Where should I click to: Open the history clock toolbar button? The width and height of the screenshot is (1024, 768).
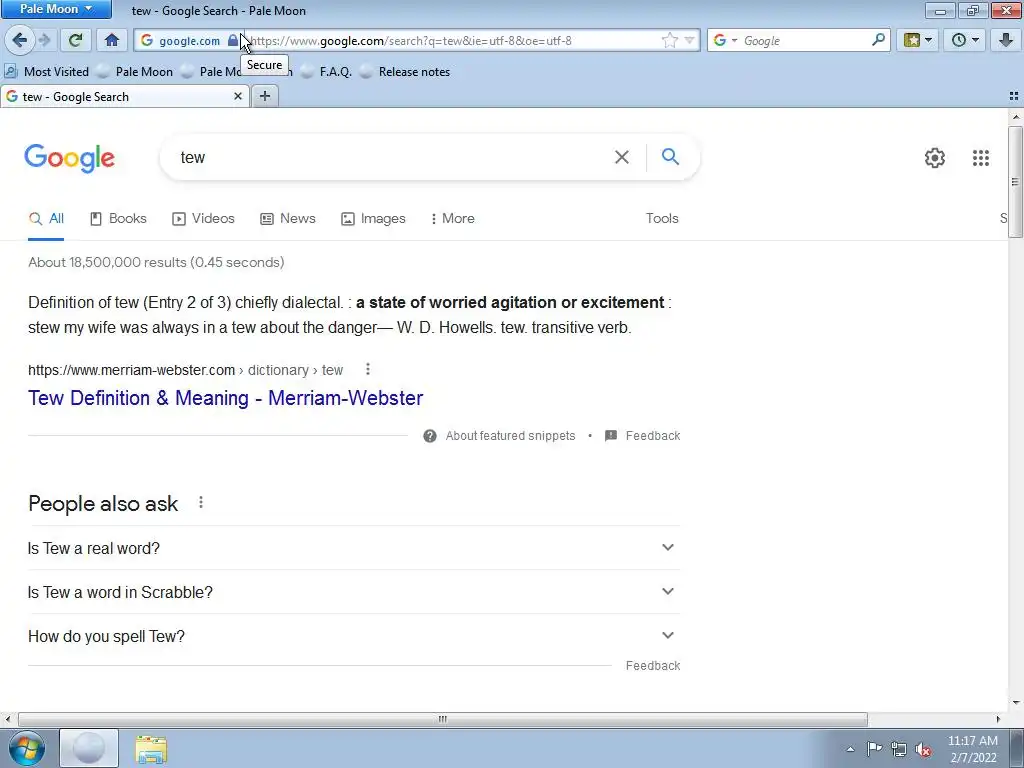tap(964, 40)
